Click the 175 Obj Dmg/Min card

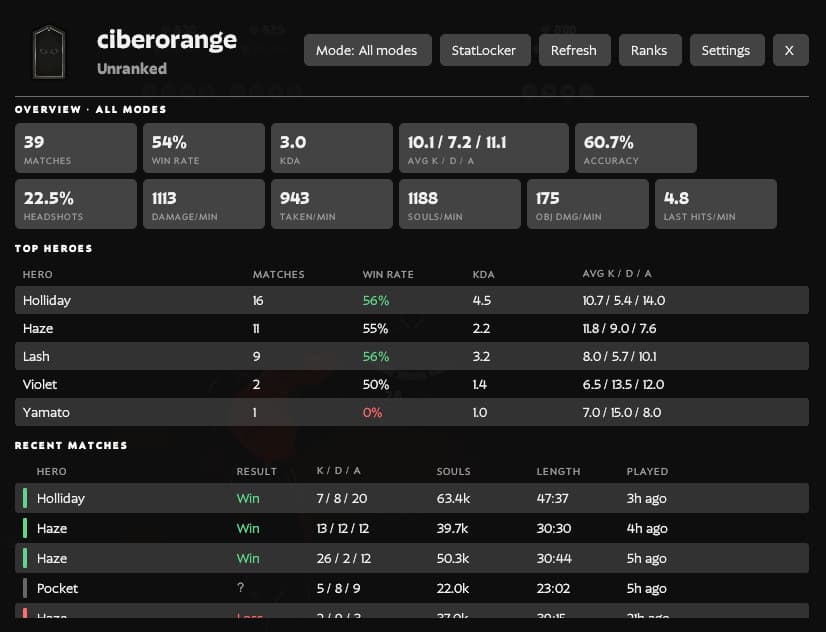click(588, 204)
